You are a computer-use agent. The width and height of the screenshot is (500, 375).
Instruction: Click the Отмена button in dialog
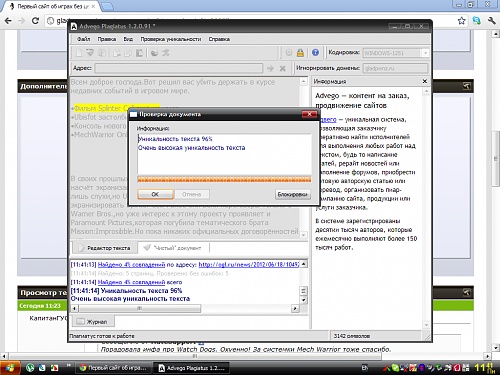(191, 194)
